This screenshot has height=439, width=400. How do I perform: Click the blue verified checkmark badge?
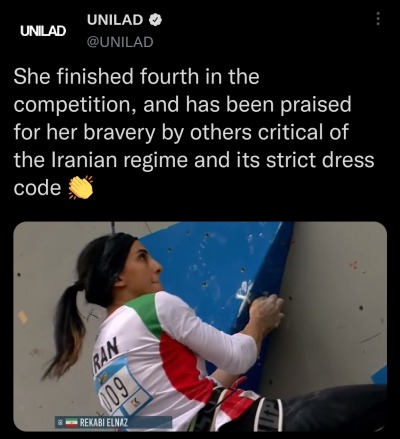155,20
